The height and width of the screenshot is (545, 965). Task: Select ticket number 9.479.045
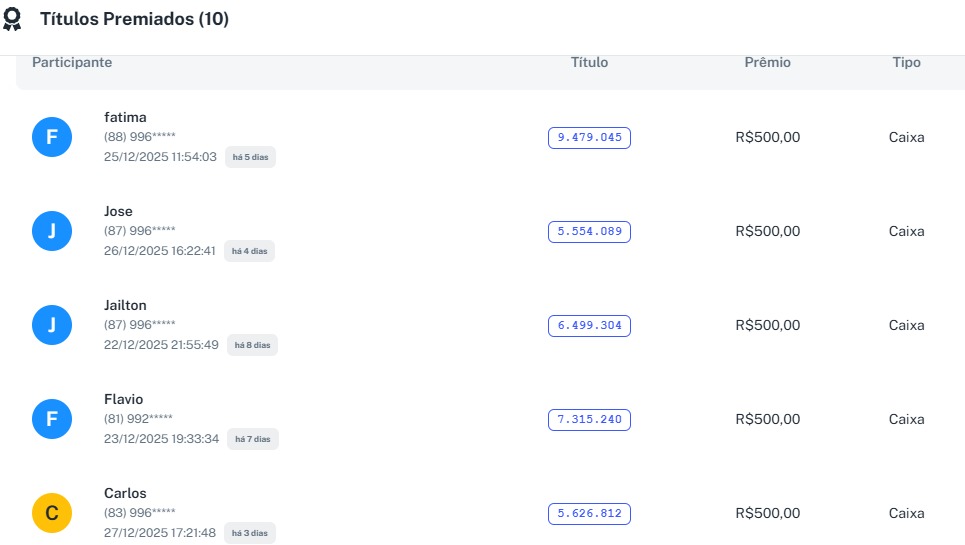click(x=589, y=138)
